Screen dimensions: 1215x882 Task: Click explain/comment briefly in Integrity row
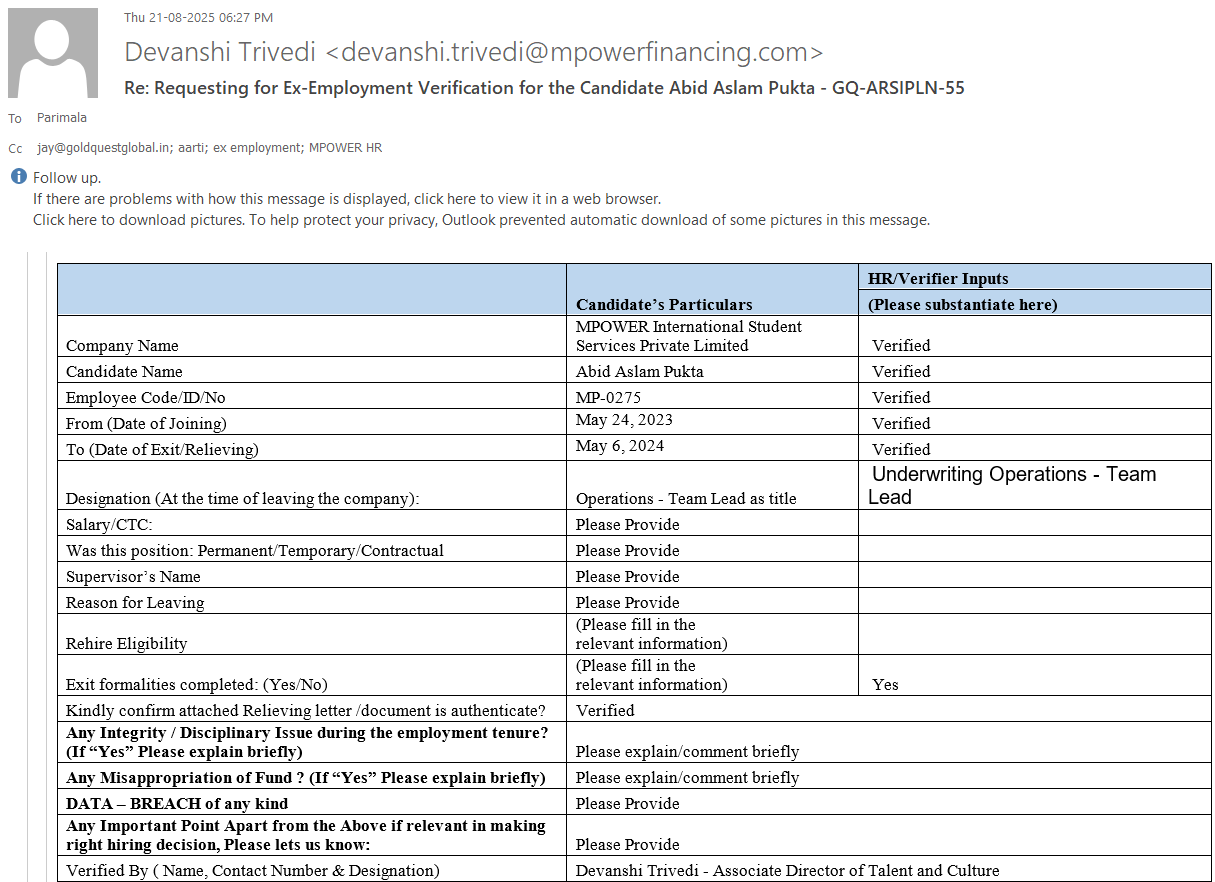point(687,751)
